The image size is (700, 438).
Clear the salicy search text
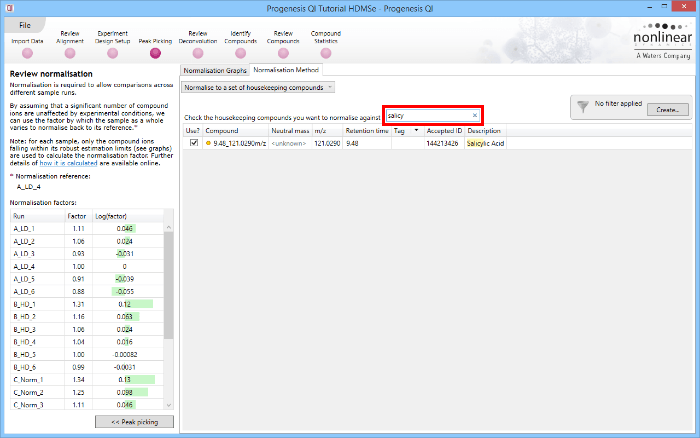click(475, 115)
